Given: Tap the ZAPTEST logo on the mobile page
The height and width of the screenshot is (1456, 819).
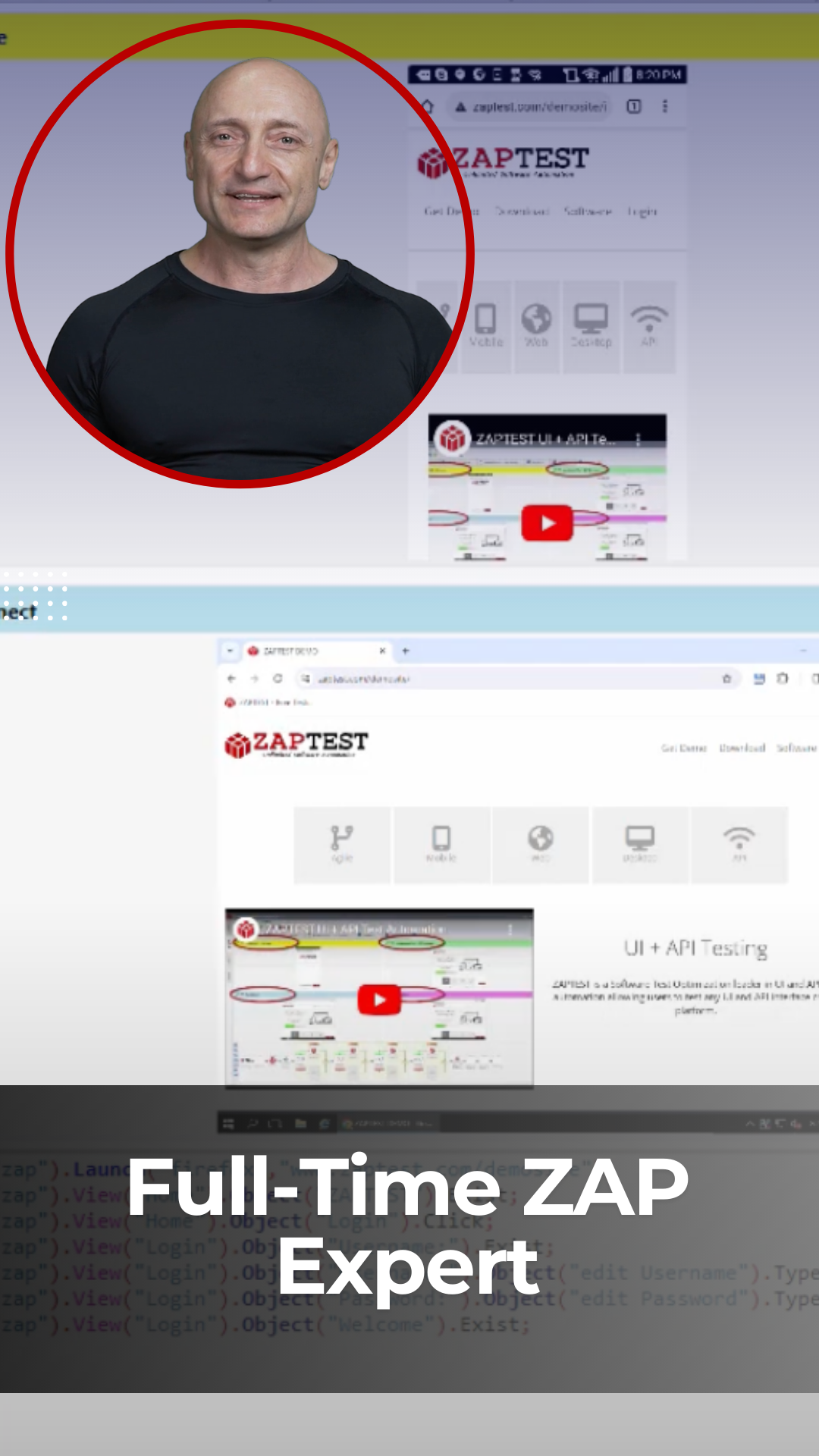Looking at the screenshot, I should 504,162.
